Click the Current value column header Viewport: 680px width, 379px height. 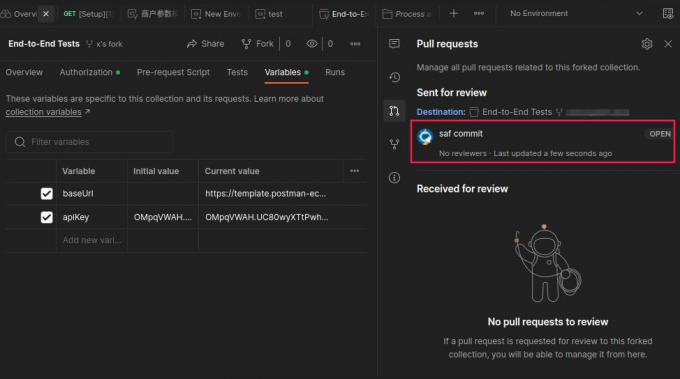coord(232,171)
